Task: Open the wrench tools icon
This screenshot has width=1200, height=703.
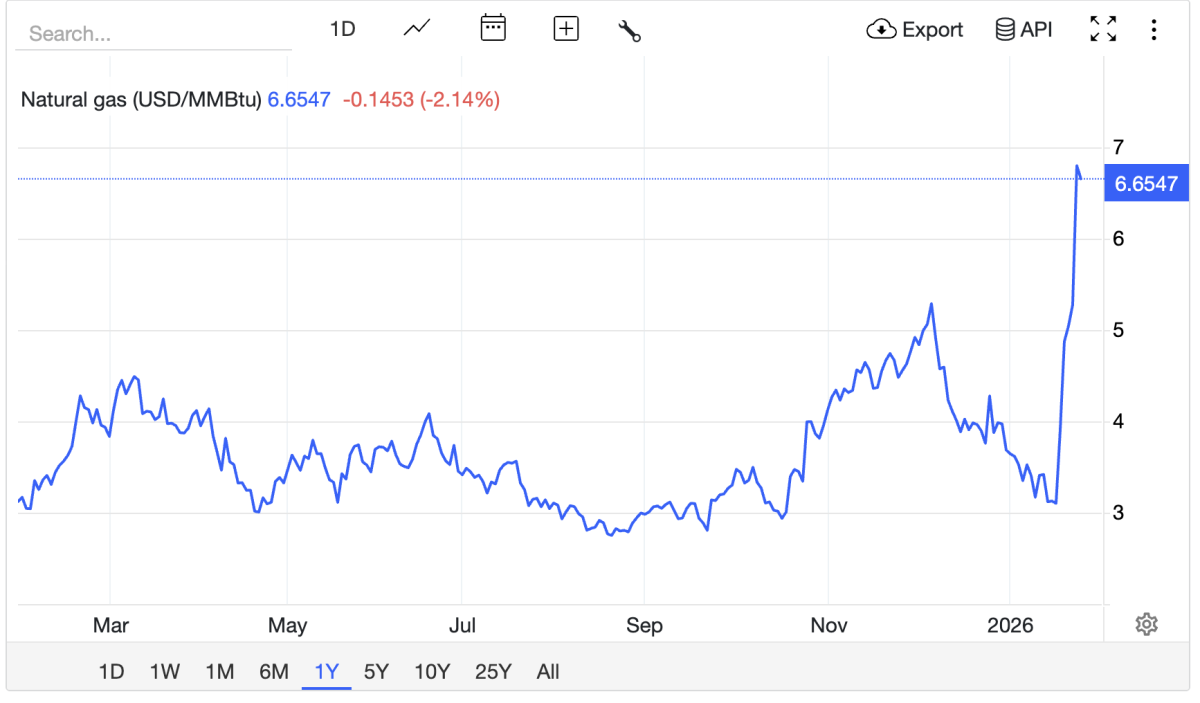Action: pos(629,30)
